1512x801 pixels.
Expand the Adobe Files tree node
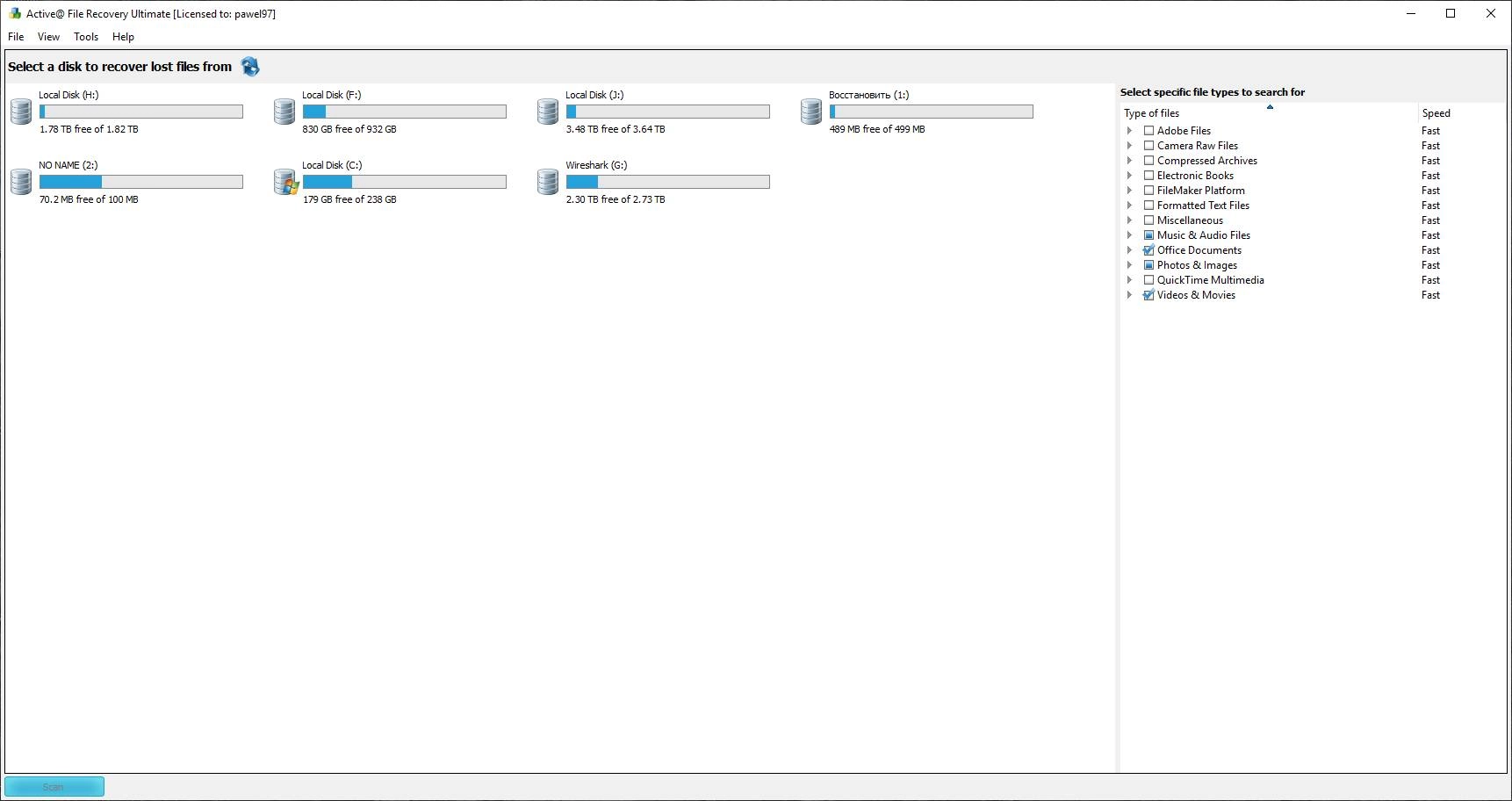click(1130, 131)
